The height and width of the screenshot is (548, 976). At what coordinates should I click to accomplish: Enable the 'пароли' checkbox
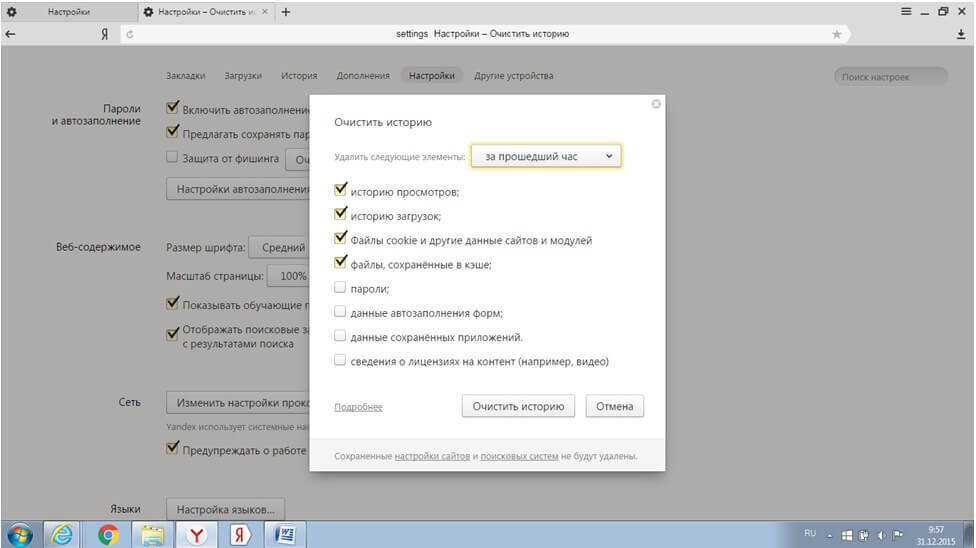tap(341, 288)
